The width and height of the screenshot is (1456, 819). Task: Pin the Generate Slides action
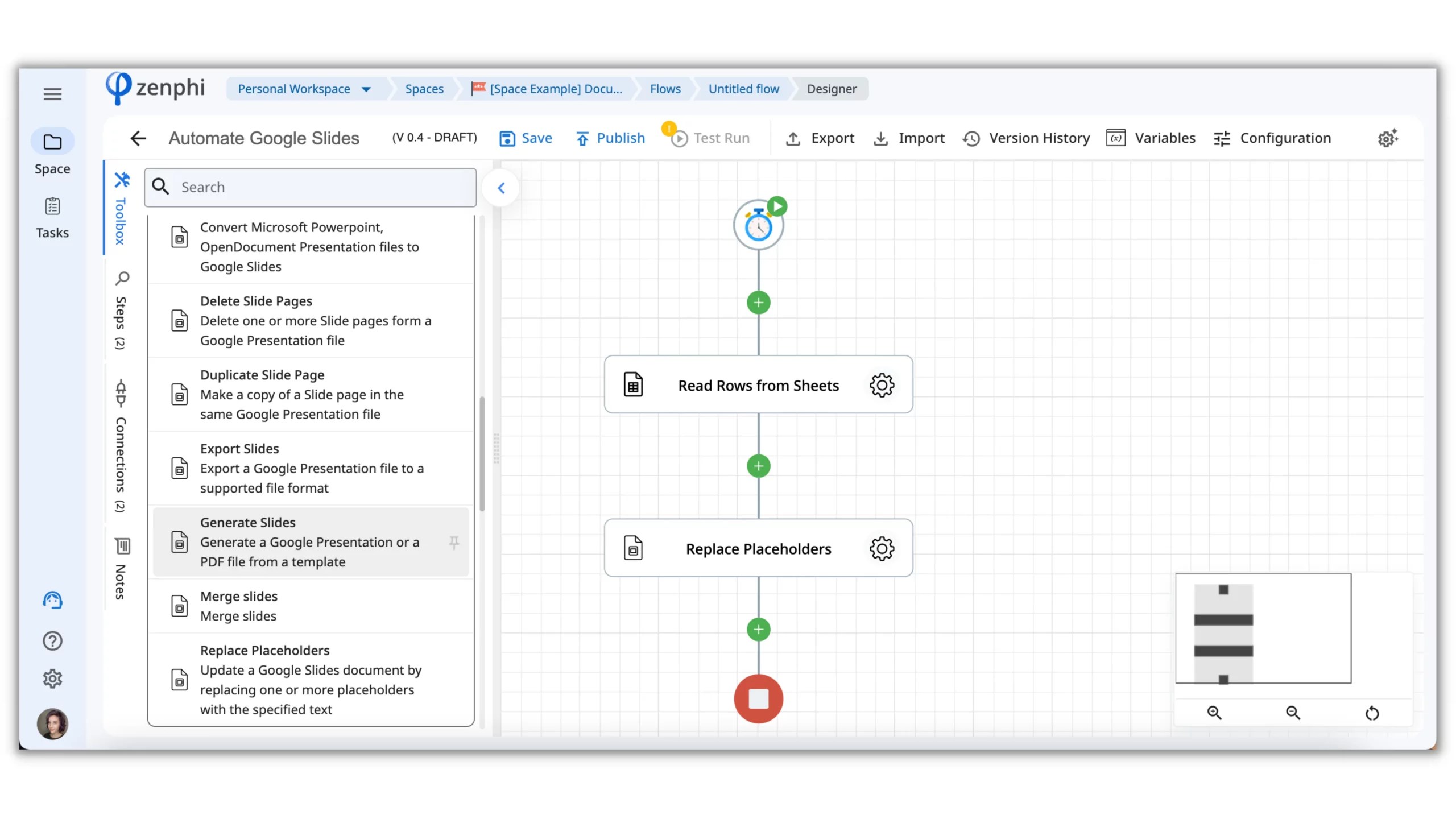pos(454,543)
